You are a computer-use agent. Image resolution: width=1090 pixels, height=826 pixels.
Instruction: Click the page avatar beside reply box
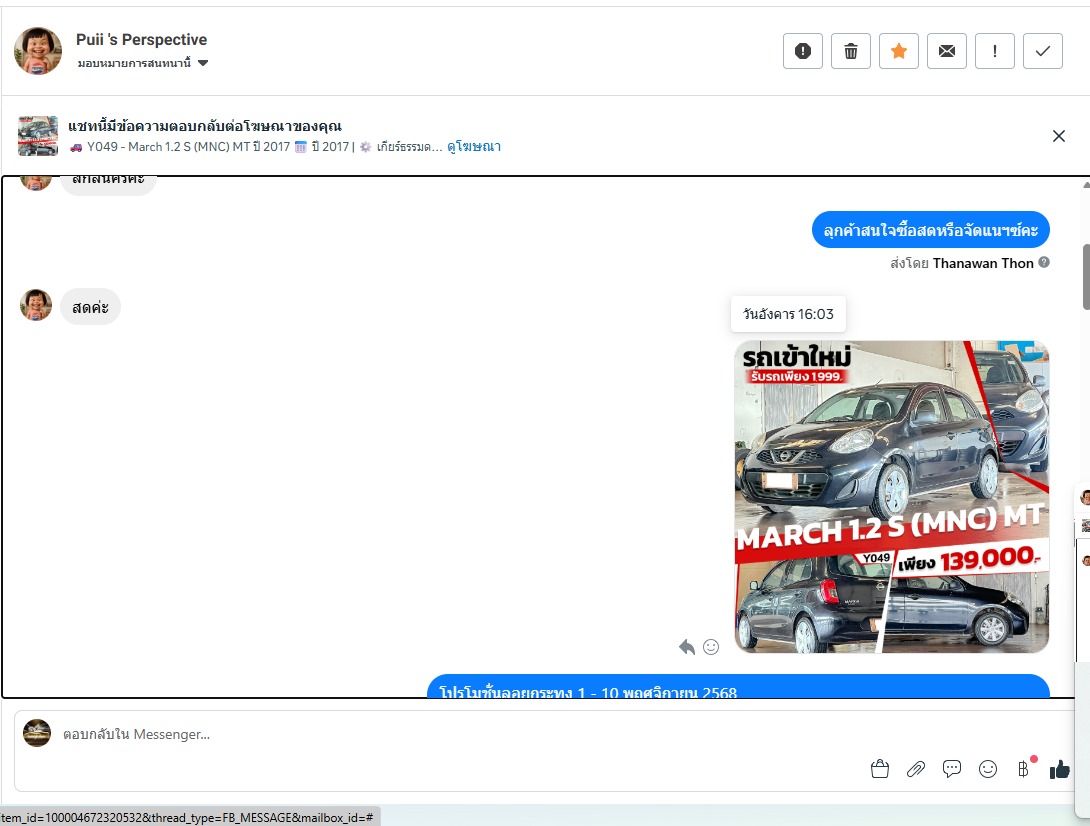pyautogui.click(x=37, y=733)
